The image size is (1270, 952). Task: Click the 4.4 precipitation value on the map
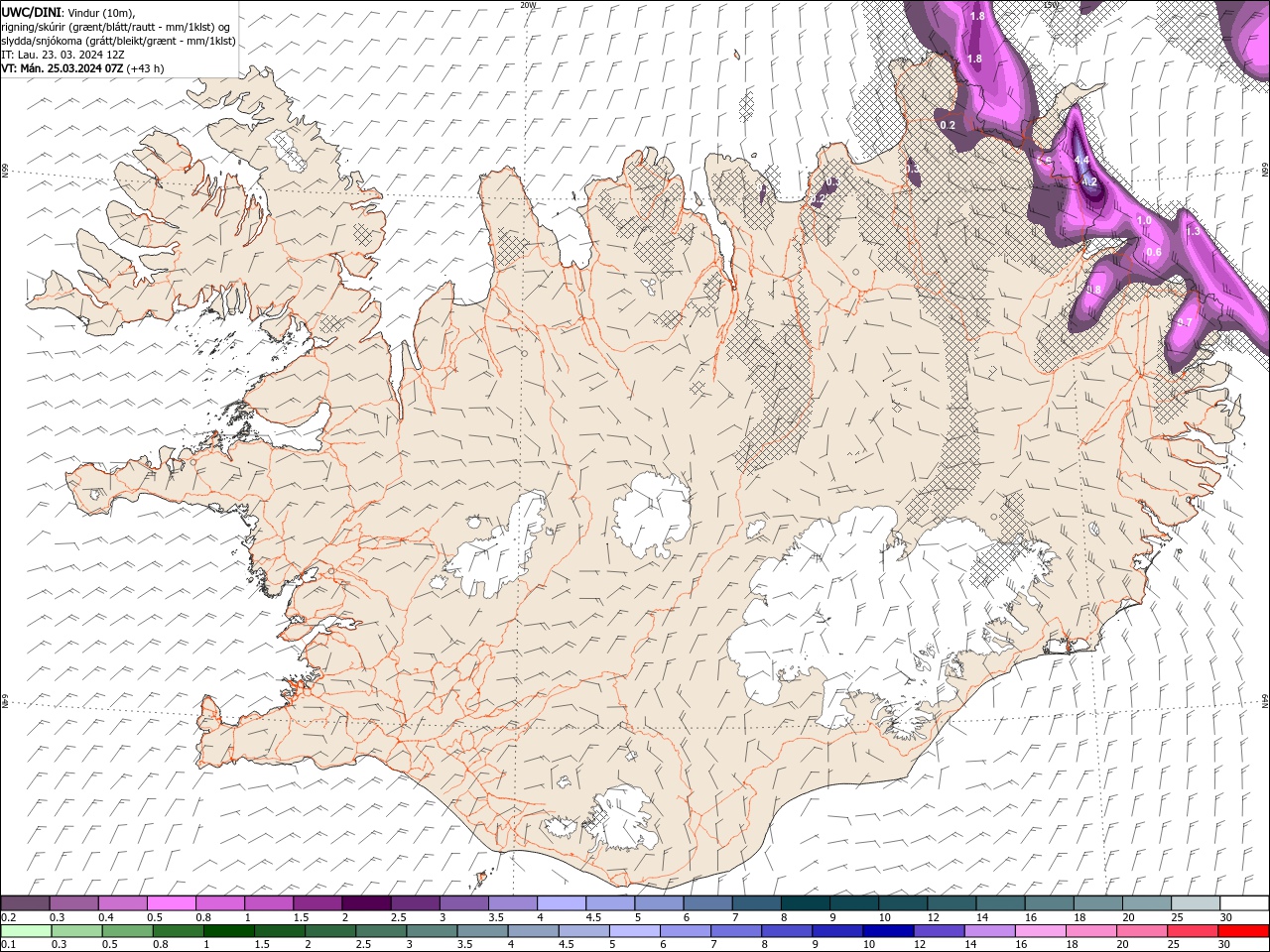tap(1082, 160)
